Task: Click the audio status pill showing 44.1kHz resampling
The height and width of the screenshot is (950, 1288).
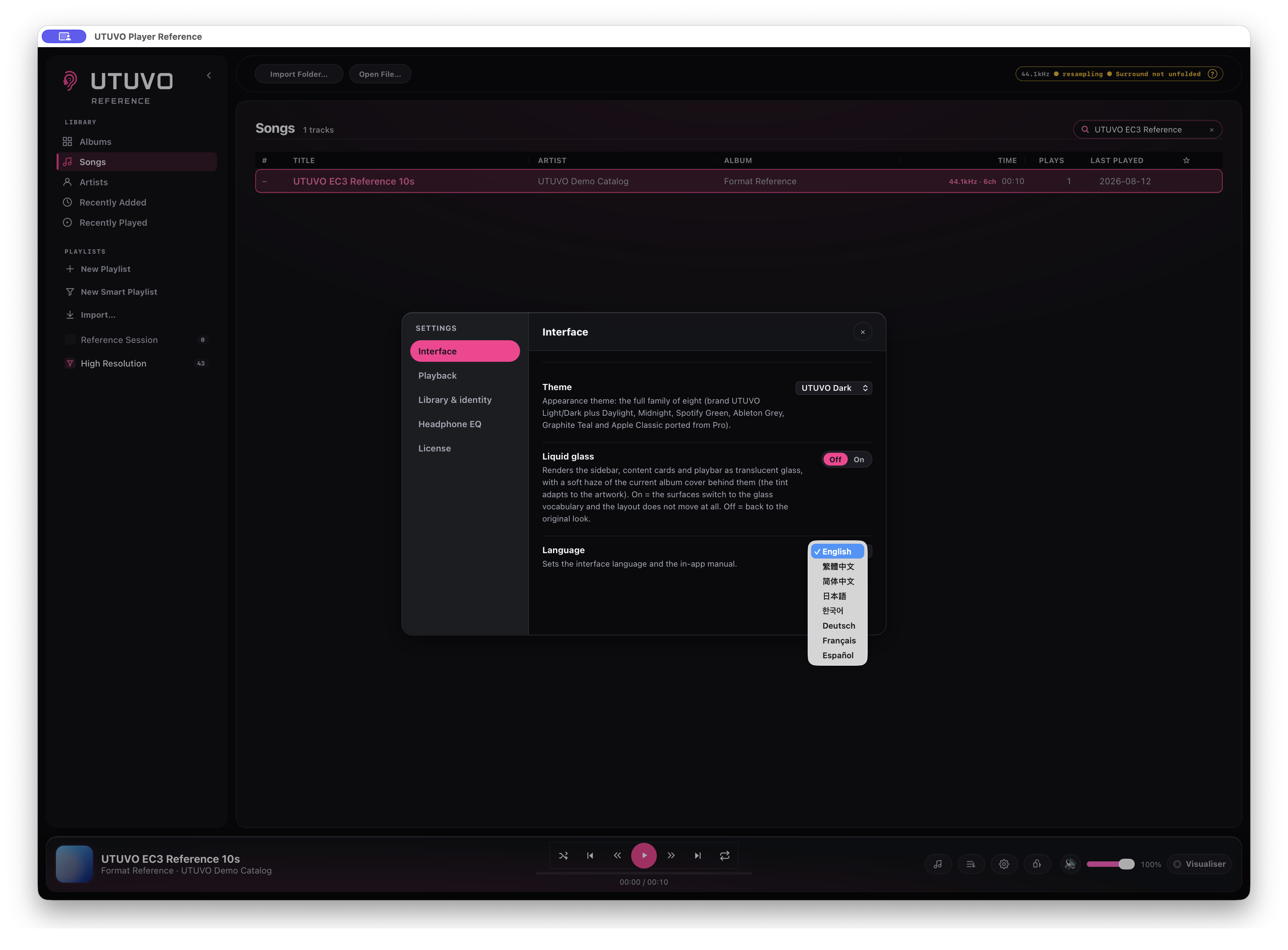Action: [x=1119, y=74]
